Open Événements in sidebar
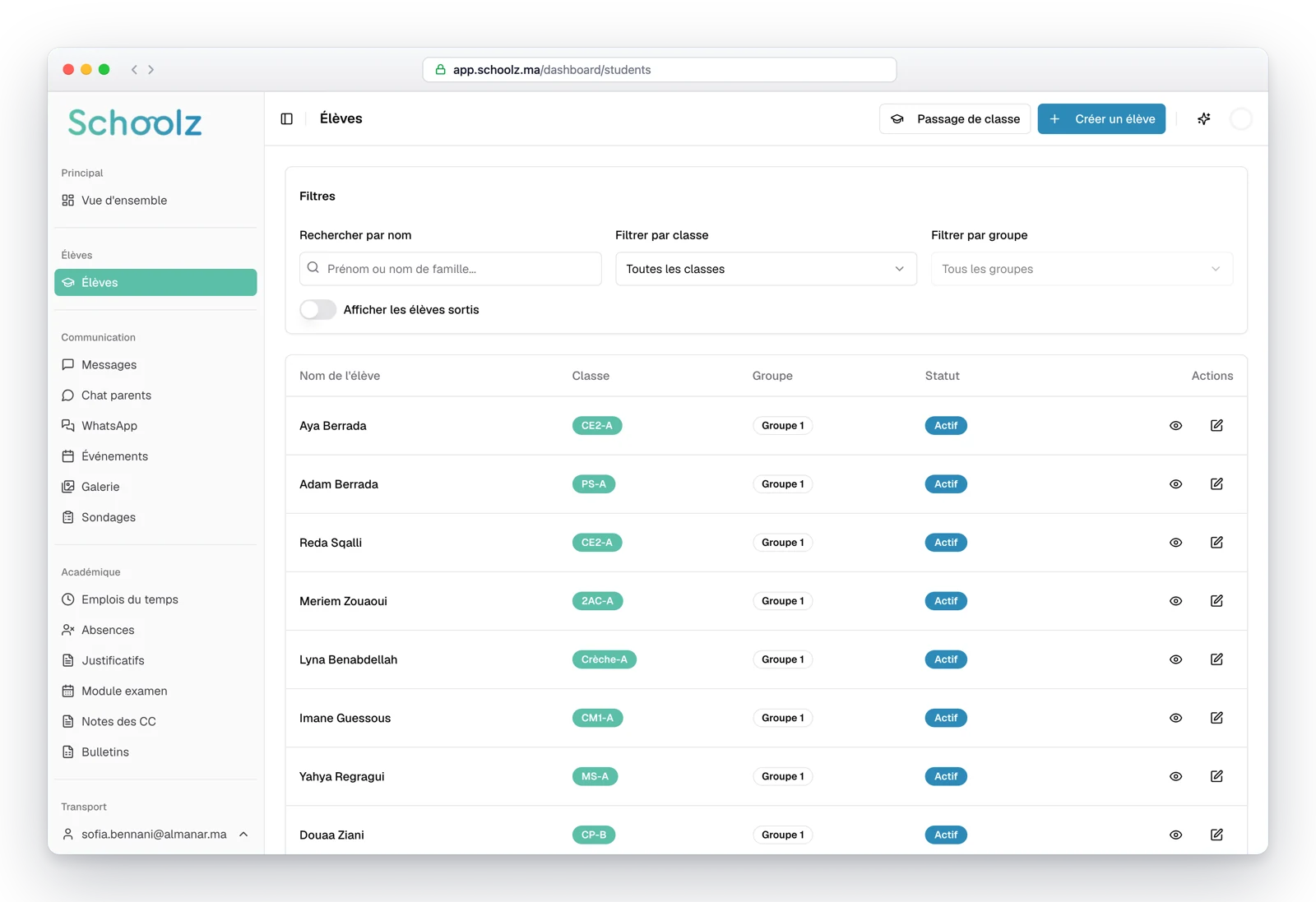The image size is (1316, 902). [x=155, y=456]
